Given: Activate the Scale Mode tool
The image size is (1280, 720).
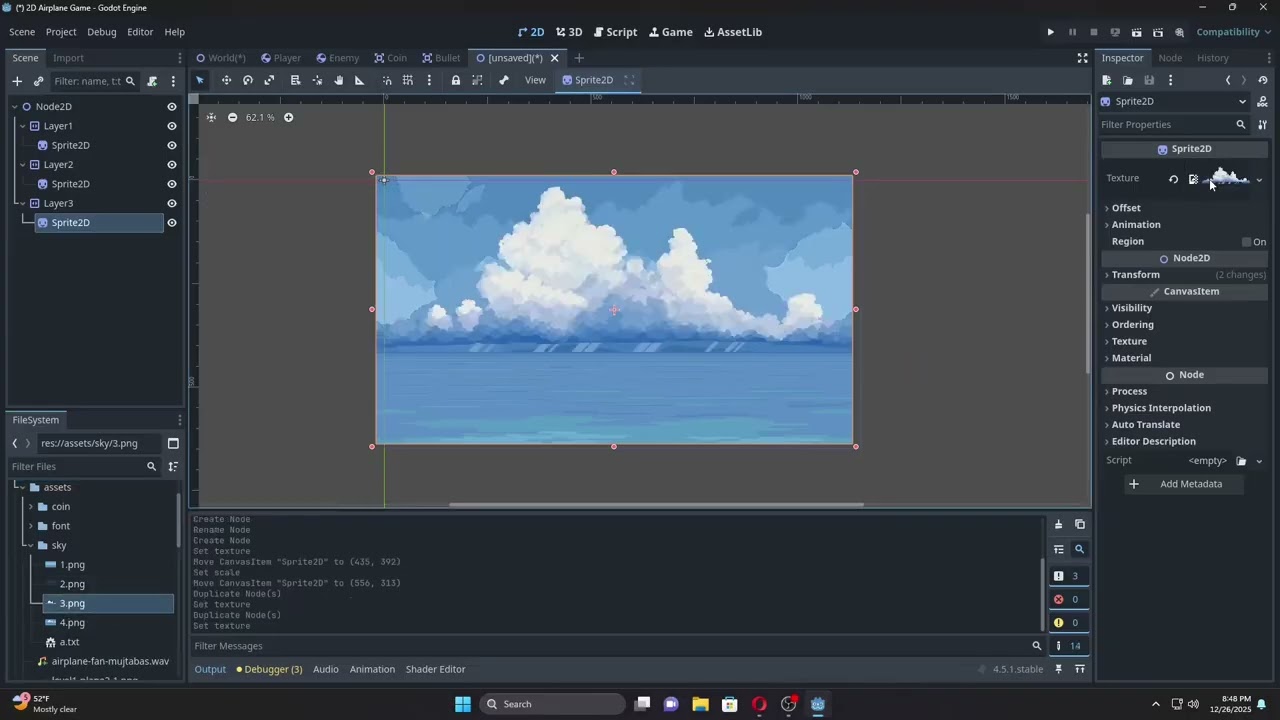Looking at the screenshot, I should [269, 80].
